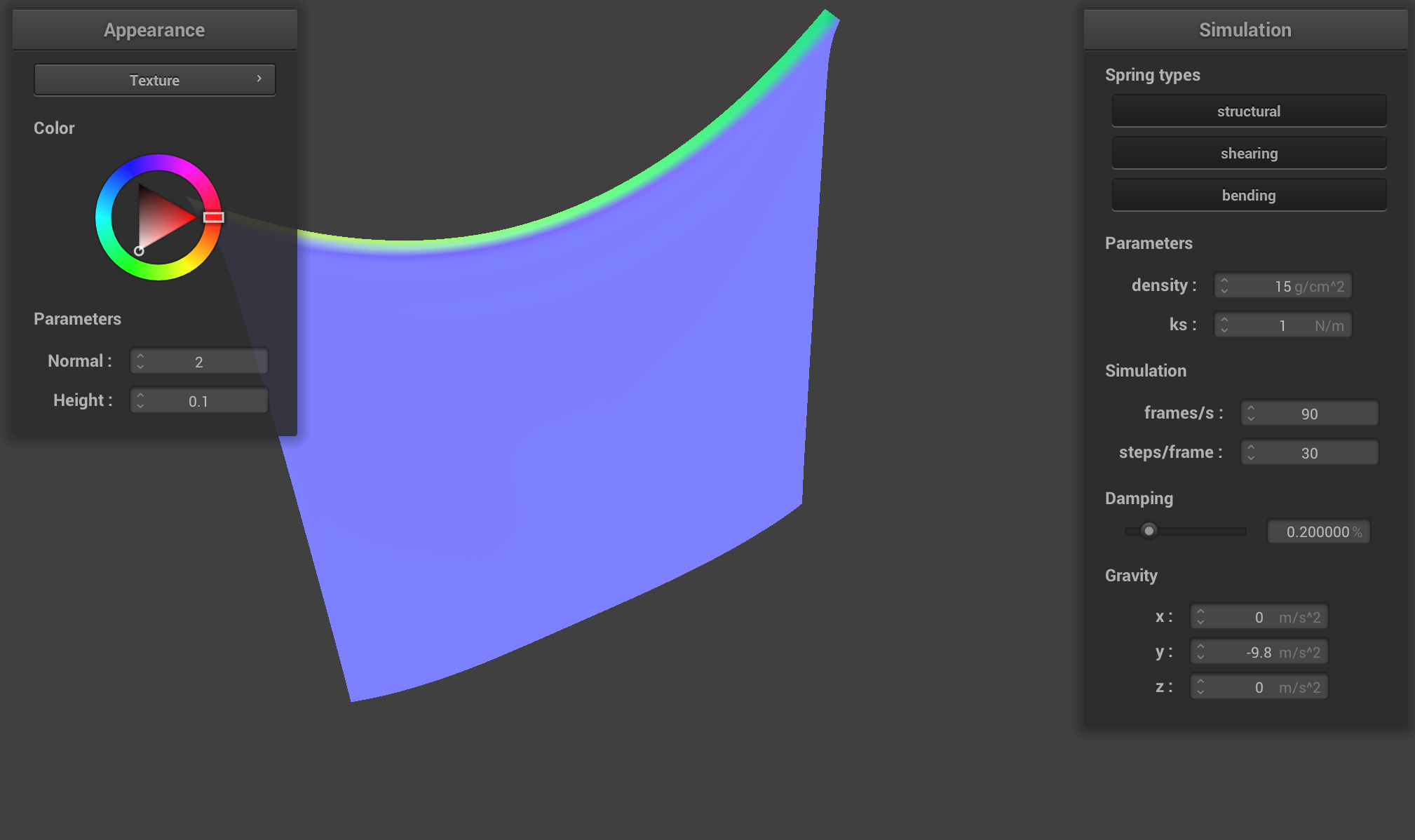Viewport: 1415px width, 840px height.
Task: Click the ks stepper arrows
Action: coord(1224,325)
